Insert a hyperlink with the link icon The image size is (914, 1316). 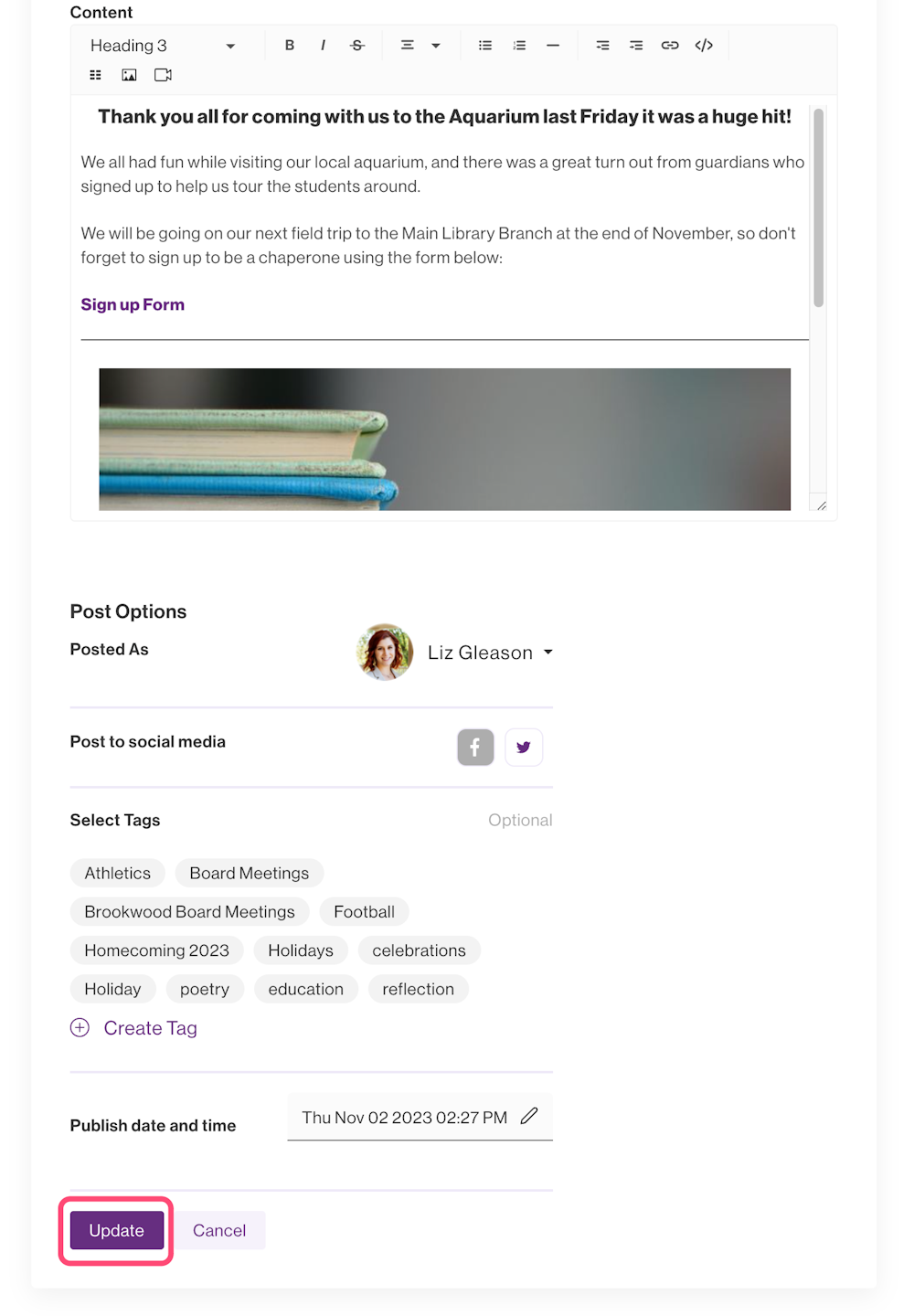point(670,46)
